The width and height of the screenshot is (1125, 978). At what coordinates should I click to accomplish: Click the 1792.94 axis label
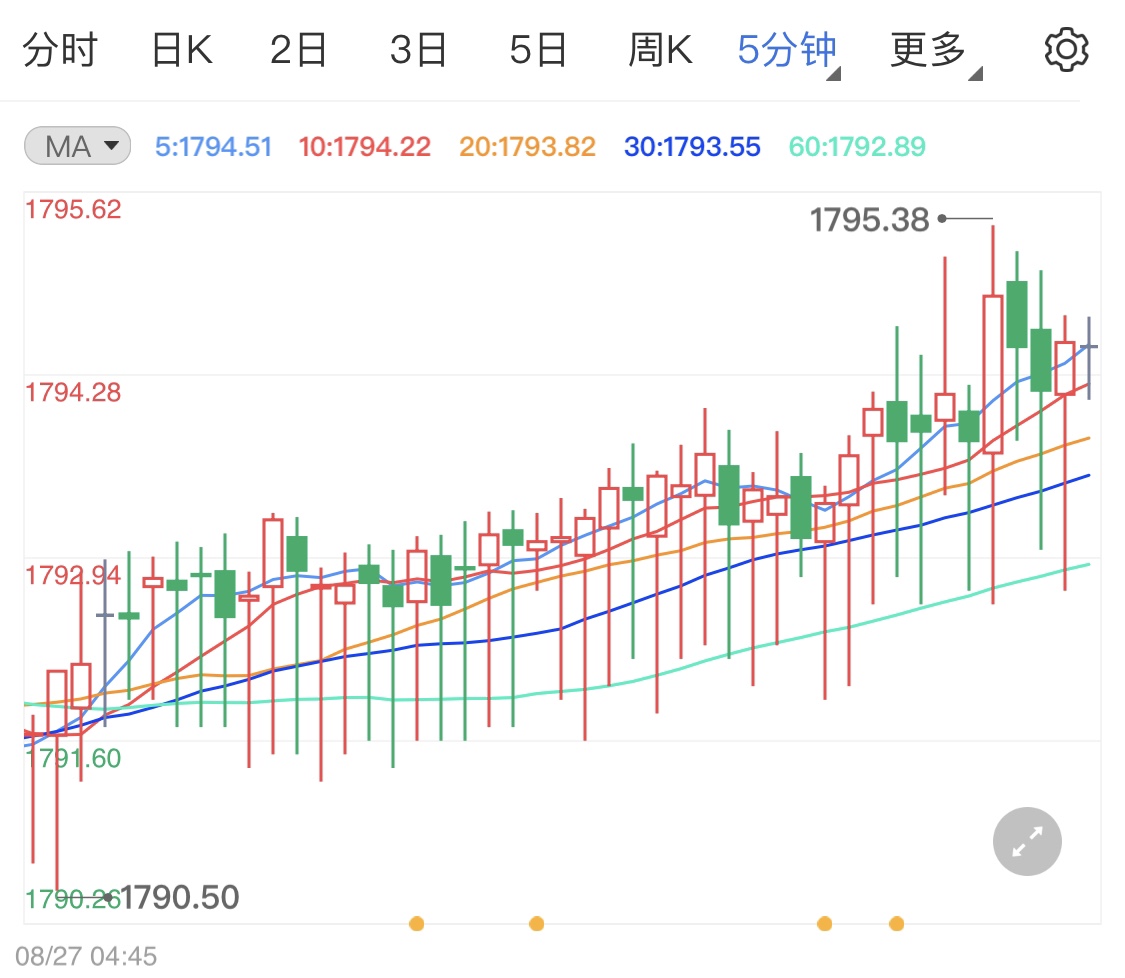(x=73, y=575)
